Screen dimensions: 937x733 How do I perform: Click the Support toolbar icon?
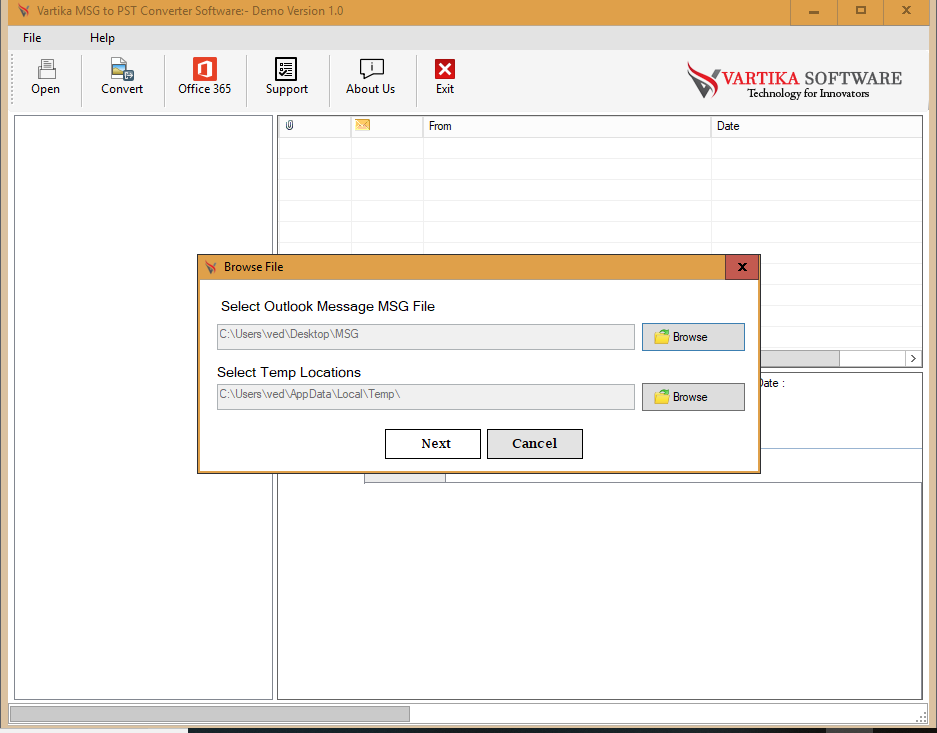pos(286,77)
